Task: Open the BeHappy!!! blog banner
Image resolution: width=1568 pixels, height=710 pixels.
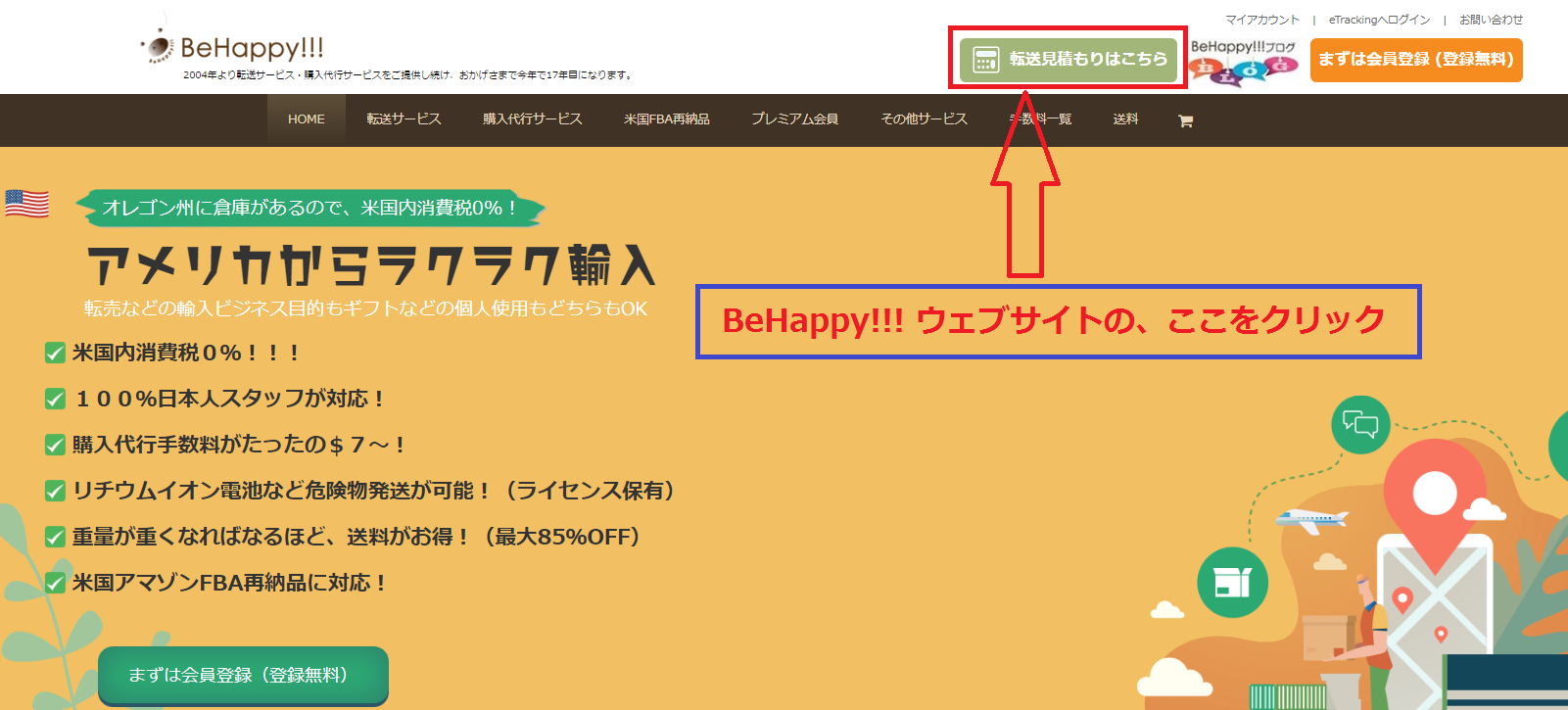Action: pyautogui.click(x=1243, y=61)
